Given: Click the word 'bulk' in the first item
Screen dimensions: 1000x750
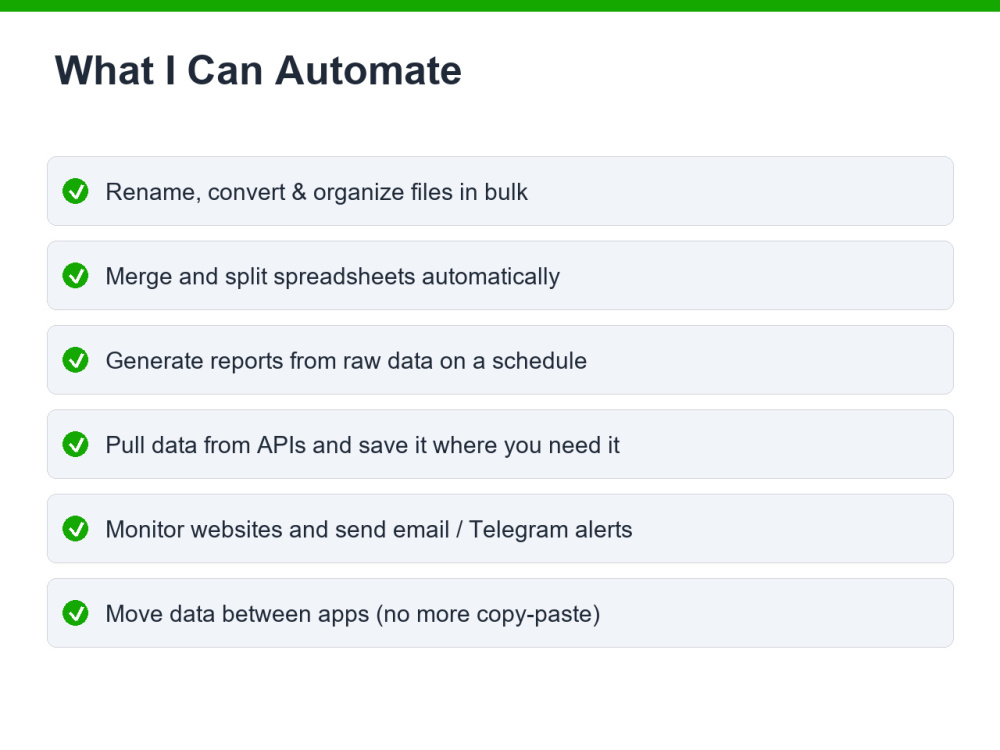Looking at the screenshot, I should point(506,192).
